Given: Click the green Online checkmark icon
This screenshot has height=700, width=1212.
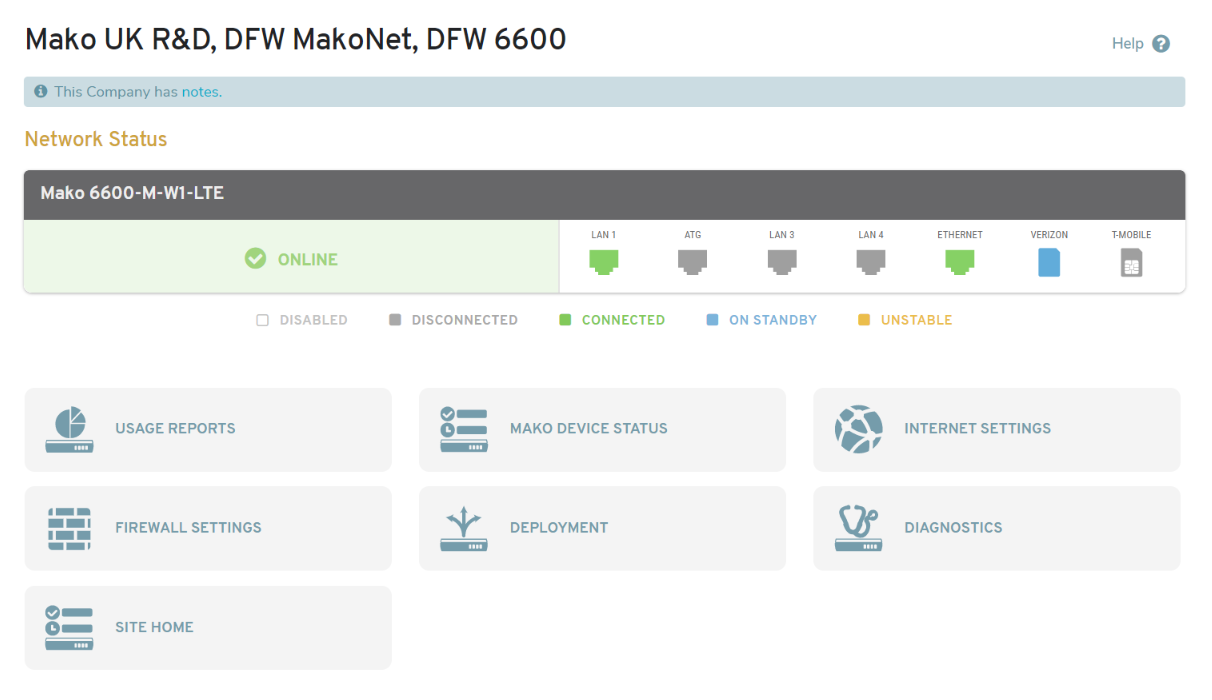Looking at the screenshot, I should pos(255,258).
